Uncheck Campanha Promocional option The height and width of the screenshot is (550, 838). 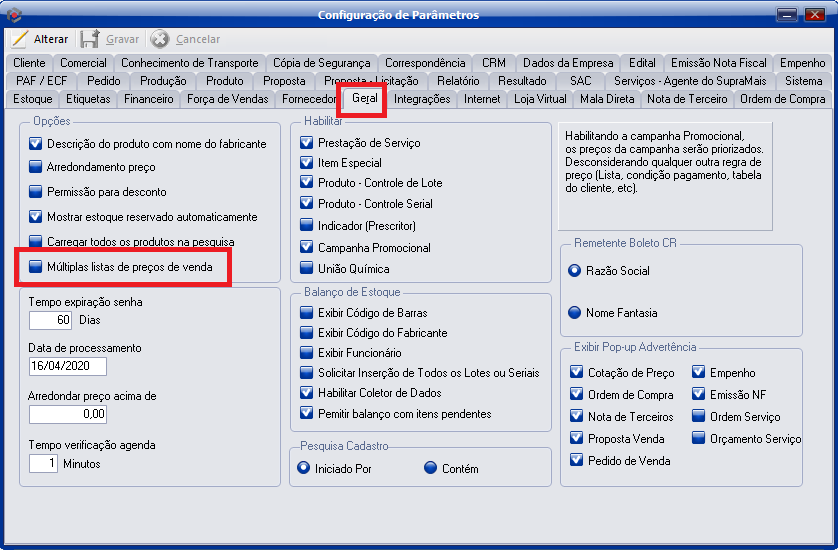coord(307,247)
